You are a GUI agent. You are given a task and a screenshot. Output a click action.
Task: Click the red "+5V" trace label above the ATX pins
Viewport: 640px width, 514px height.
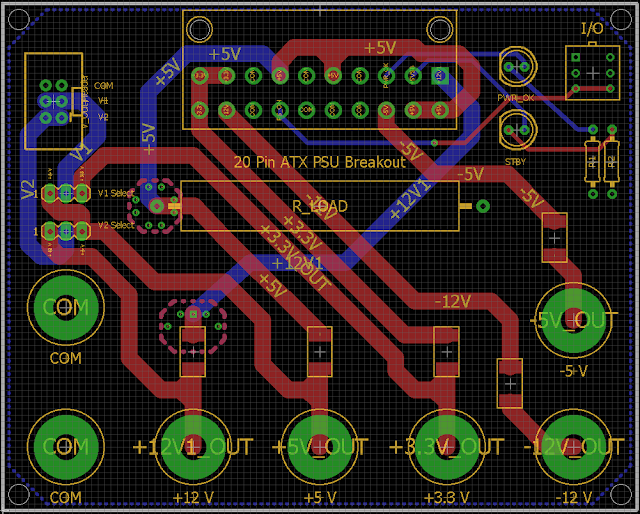click(380, 48)
